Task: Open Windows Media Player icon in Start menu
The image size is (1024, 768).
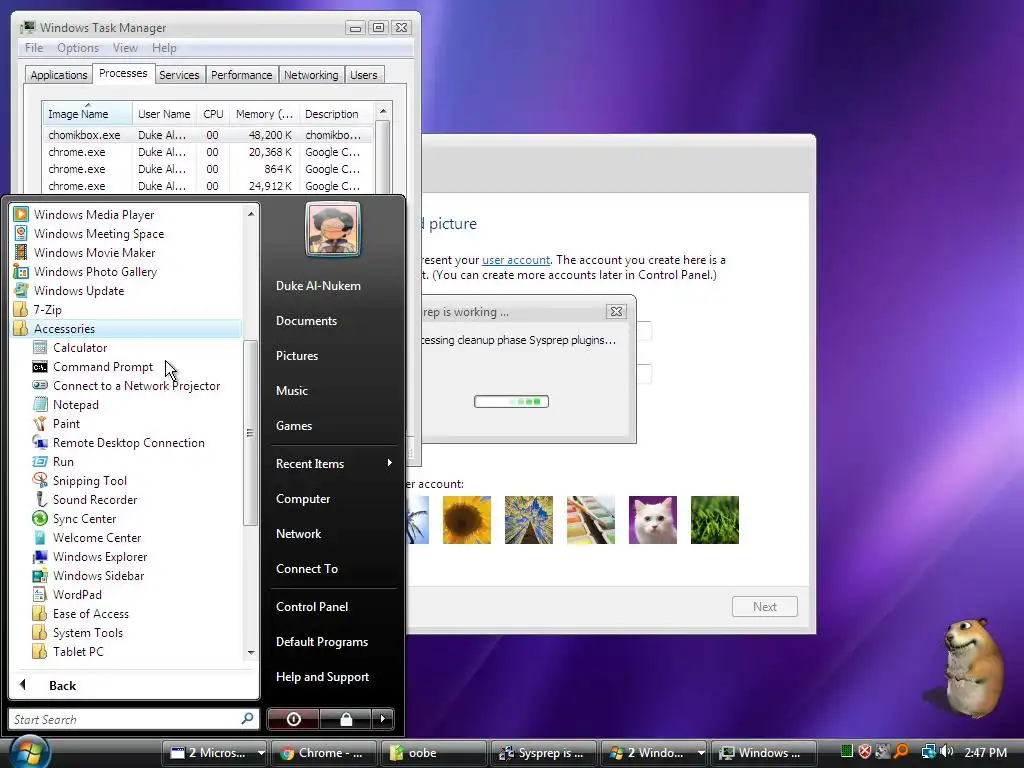Action: [x=21, y=214]
